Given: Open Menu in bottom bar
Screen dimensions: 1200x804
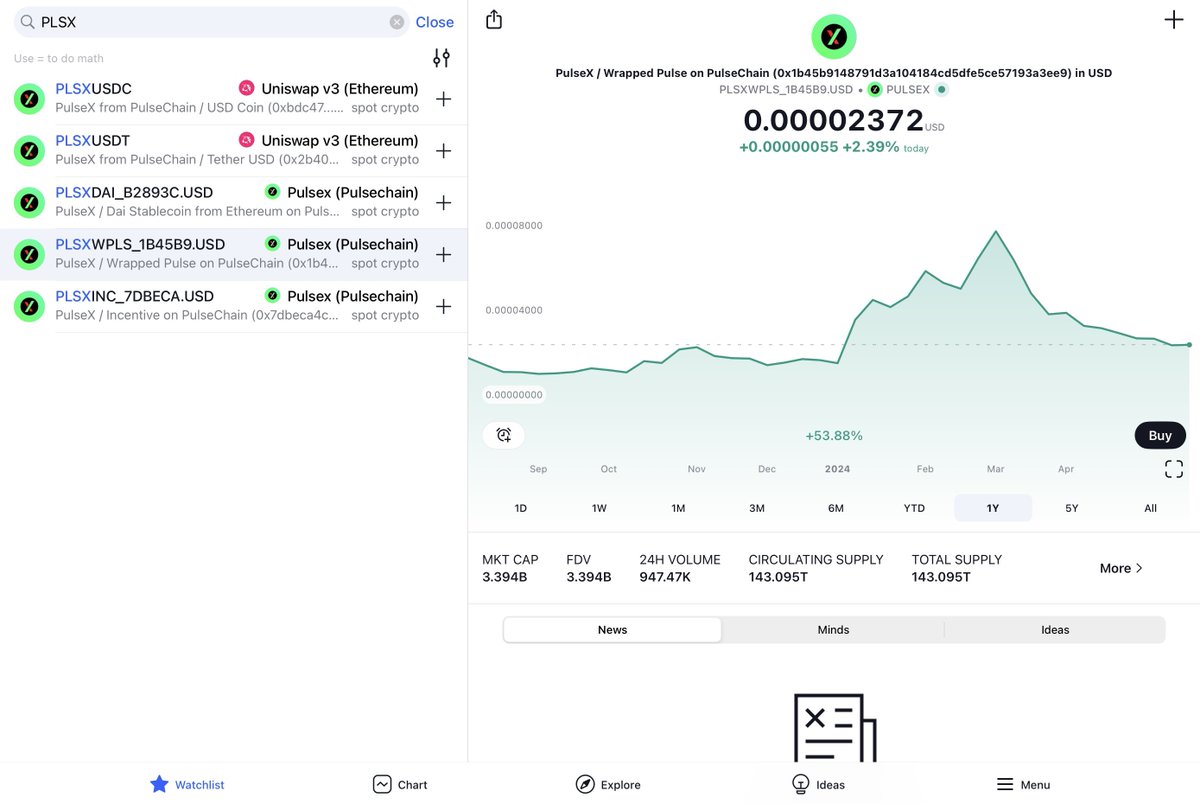Looking at the screenshot, I should coord(1023,785).
